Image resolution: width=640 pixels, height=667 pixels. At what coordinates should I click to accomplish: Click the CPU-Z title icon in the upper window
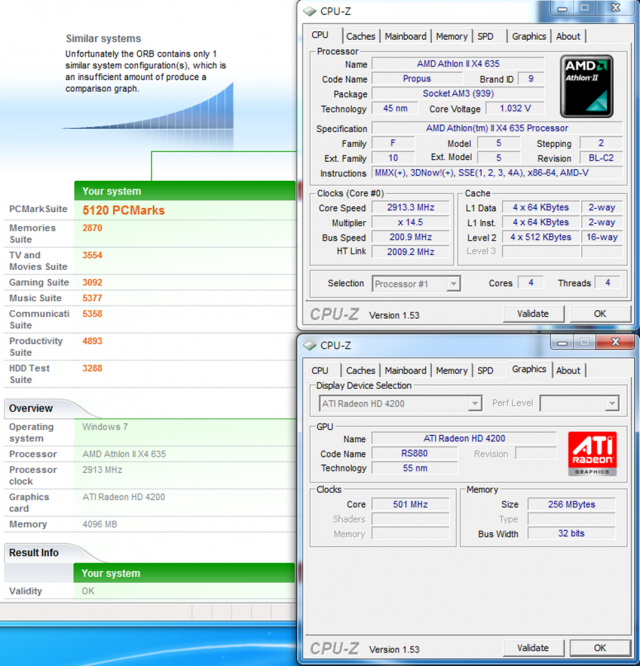tap(310, 11)
